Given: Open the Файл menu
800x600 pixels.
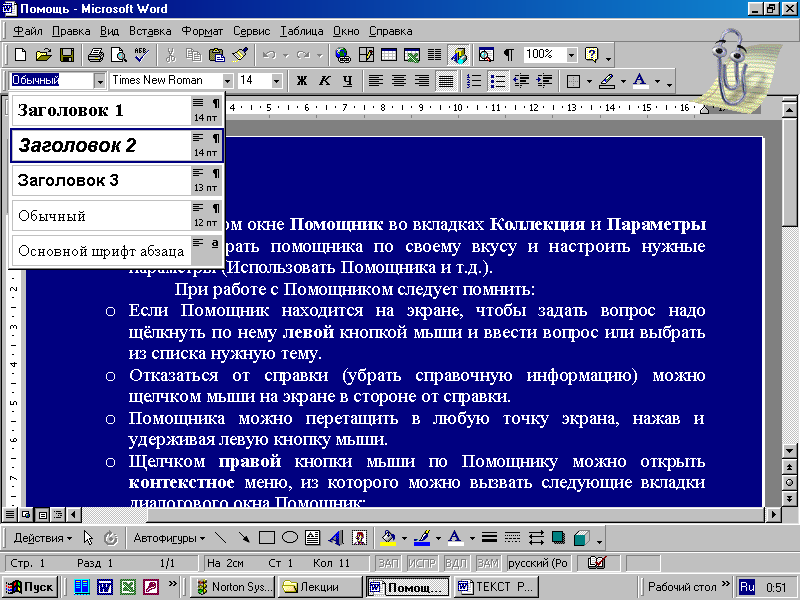Looking at the screenshot, I should 28,31.
